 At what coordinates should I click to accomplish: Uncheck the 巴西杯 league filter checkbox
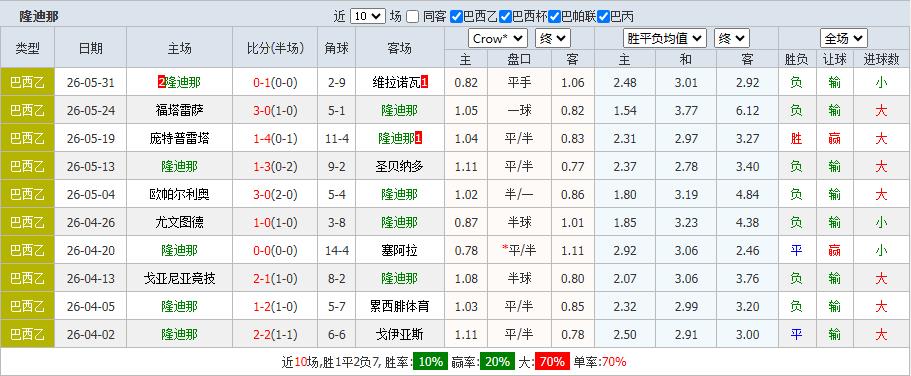(505, 16)
